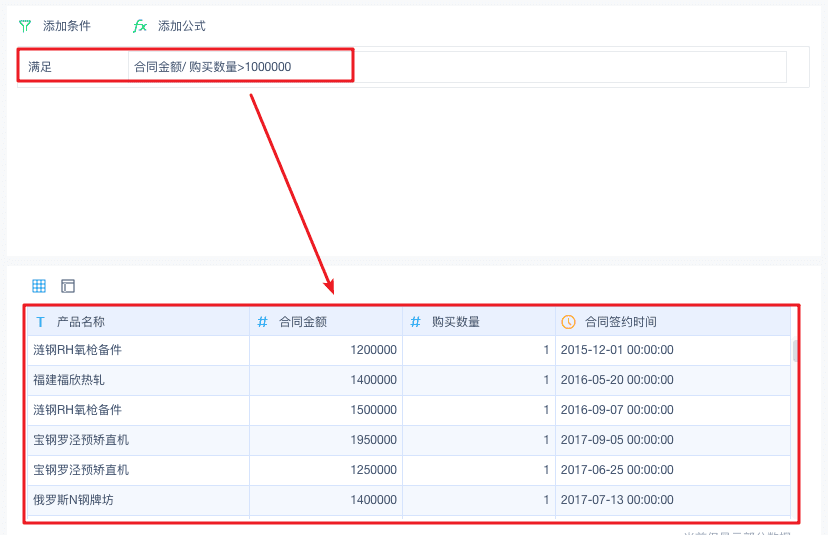The width and height of the screenshot is (828, 535).
Task: Select the 合同金额 column header
Action: [326, 322]
